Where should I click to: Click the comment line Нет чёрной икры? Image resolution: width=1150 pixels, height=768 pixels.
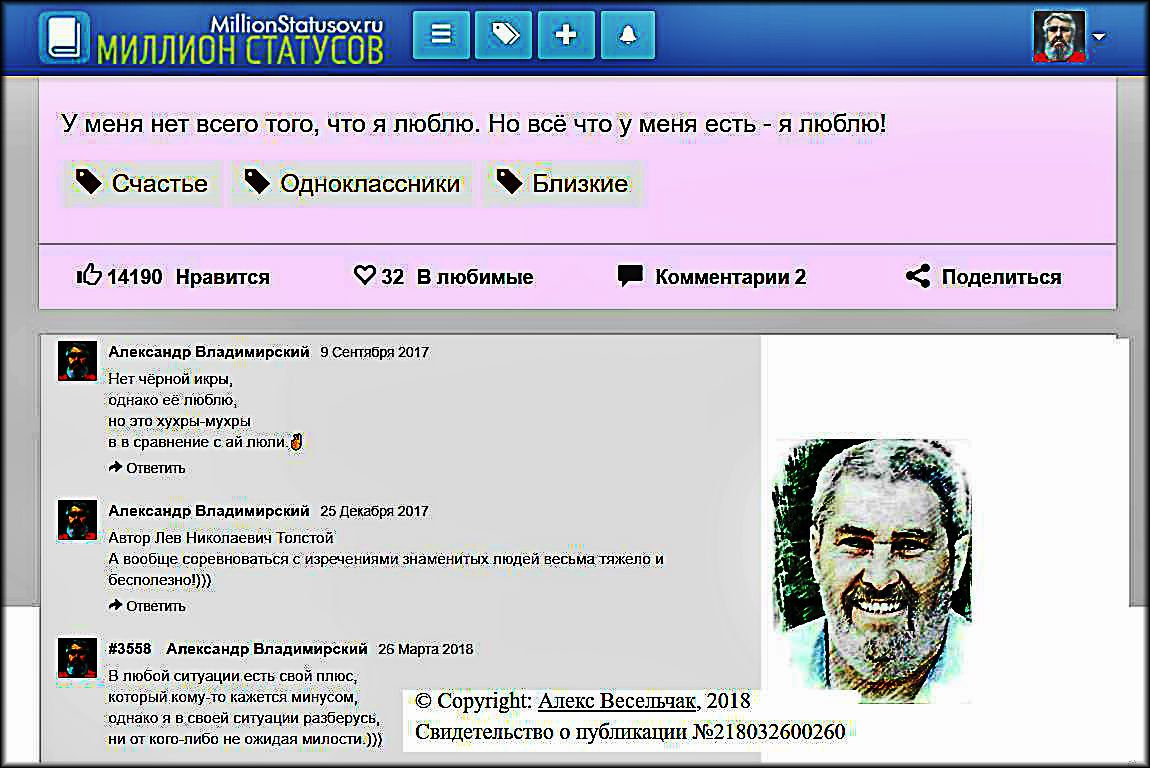click(170, 379)
